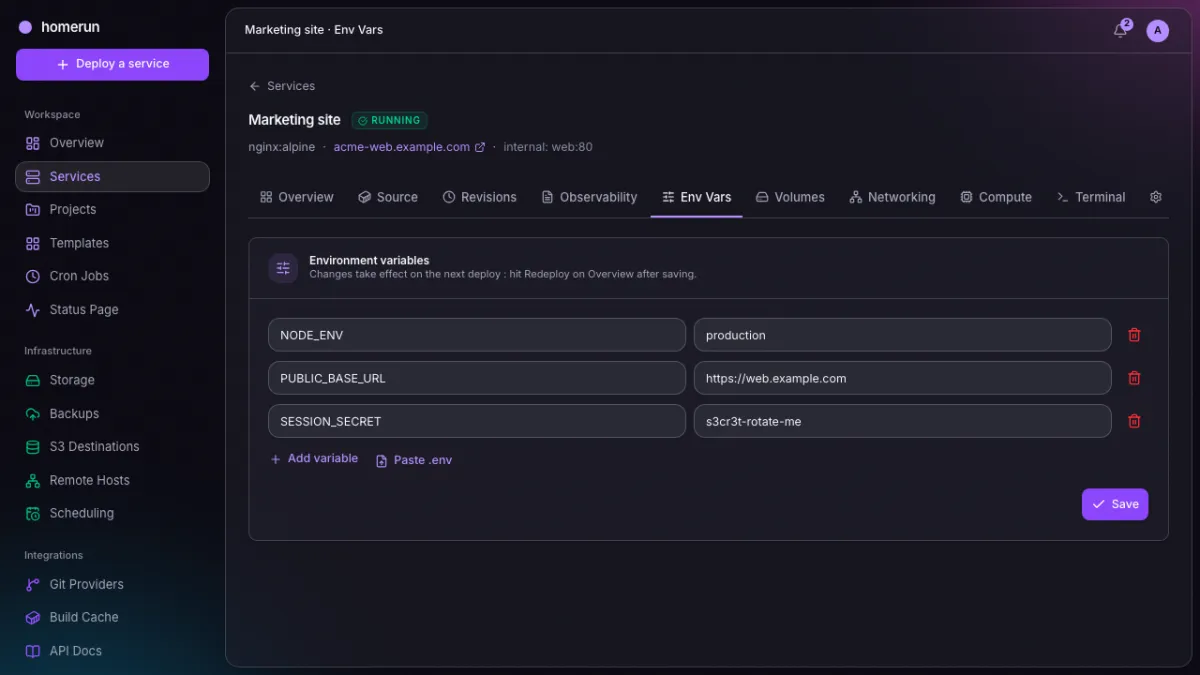This screenshot has height=675, width=1200.
Task: Open service settings gear tab
Action: pyautogui.click(x=1156, y=197)
